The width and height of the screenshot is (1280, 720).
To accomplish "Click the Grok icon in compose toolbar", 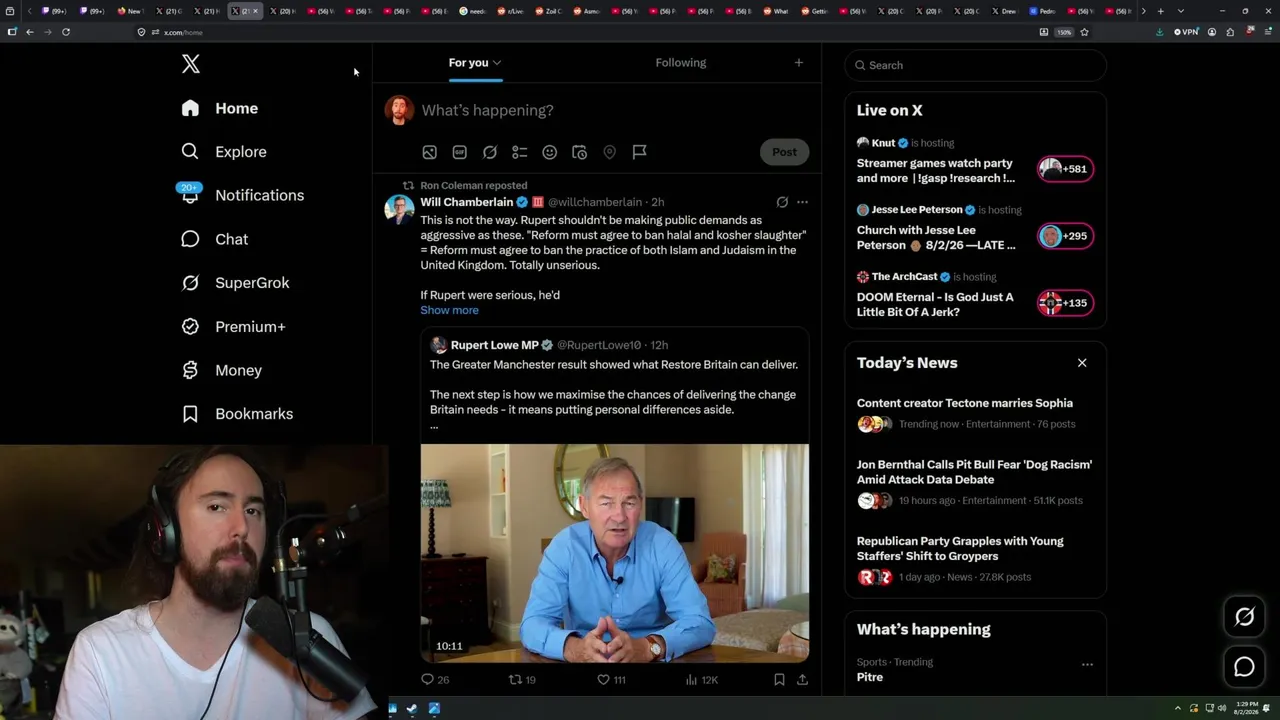I will [489, 152].
